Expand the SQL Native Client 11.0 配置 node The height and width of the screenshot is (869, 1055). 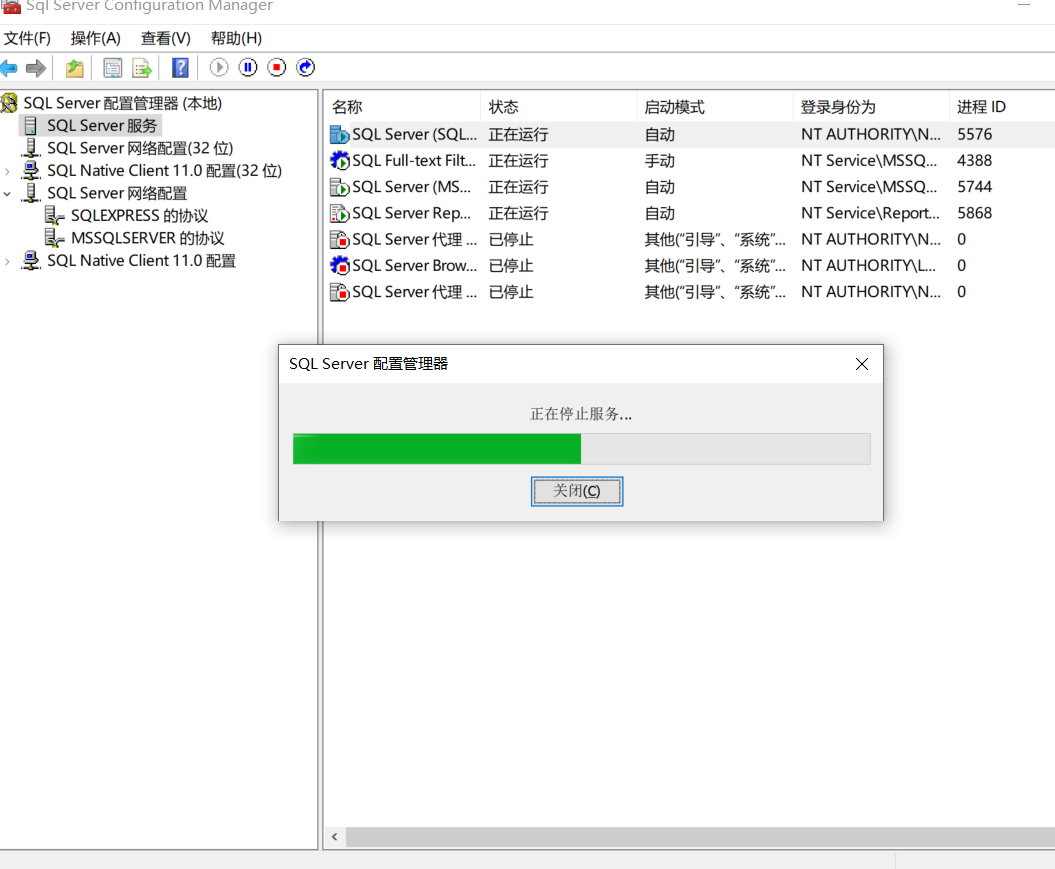pos(7,260)
